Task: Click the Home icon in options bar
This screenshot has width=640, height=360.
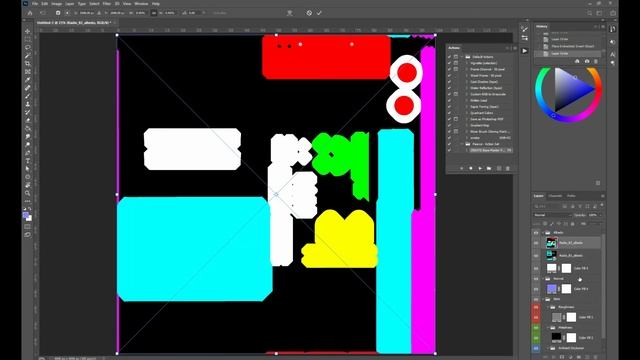Action: (x=30, y=13)
